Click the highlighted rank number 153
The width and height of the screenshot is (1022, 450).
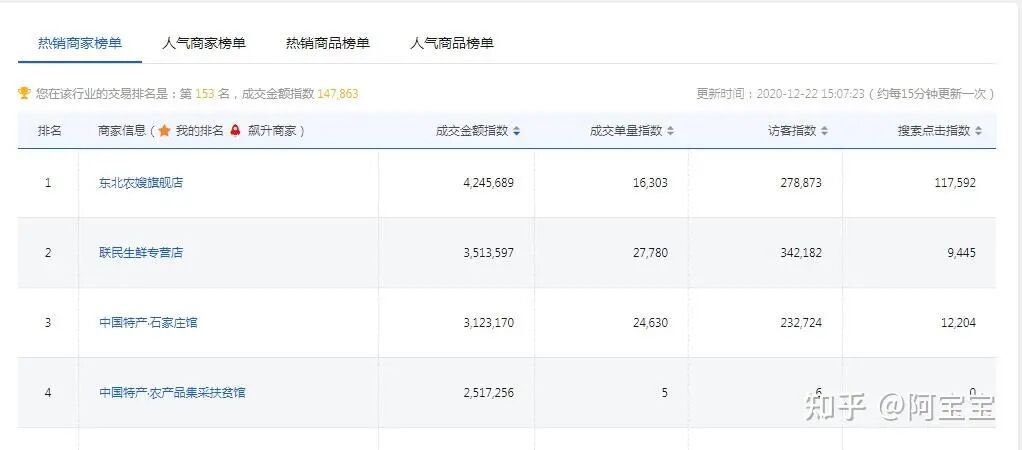(205, 94)
